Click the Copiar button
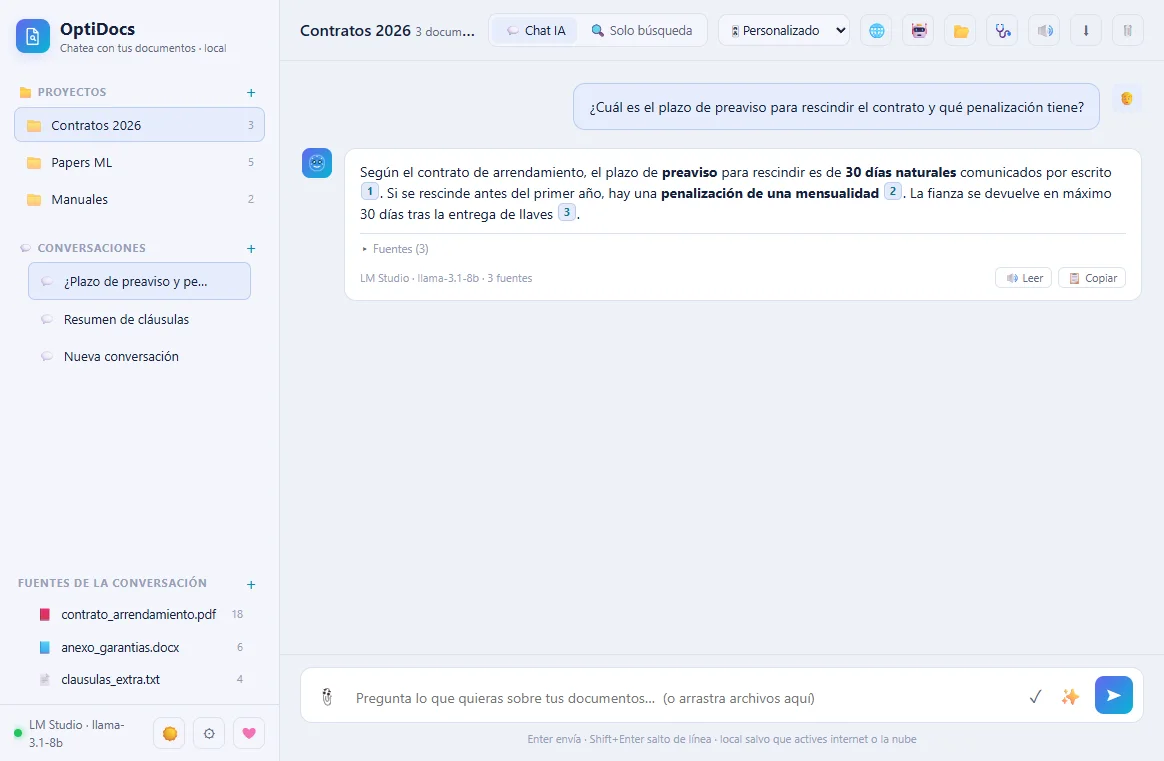This screenshot has width=1164, height=761. tap(1092, 278)
